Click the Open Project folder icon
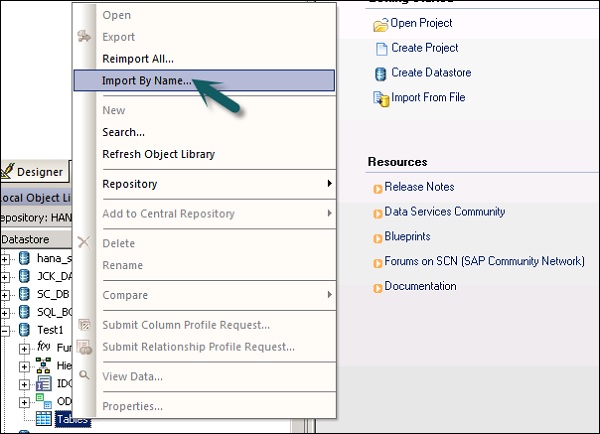Viewport: 600px width, 434px height. click(380, 23)
